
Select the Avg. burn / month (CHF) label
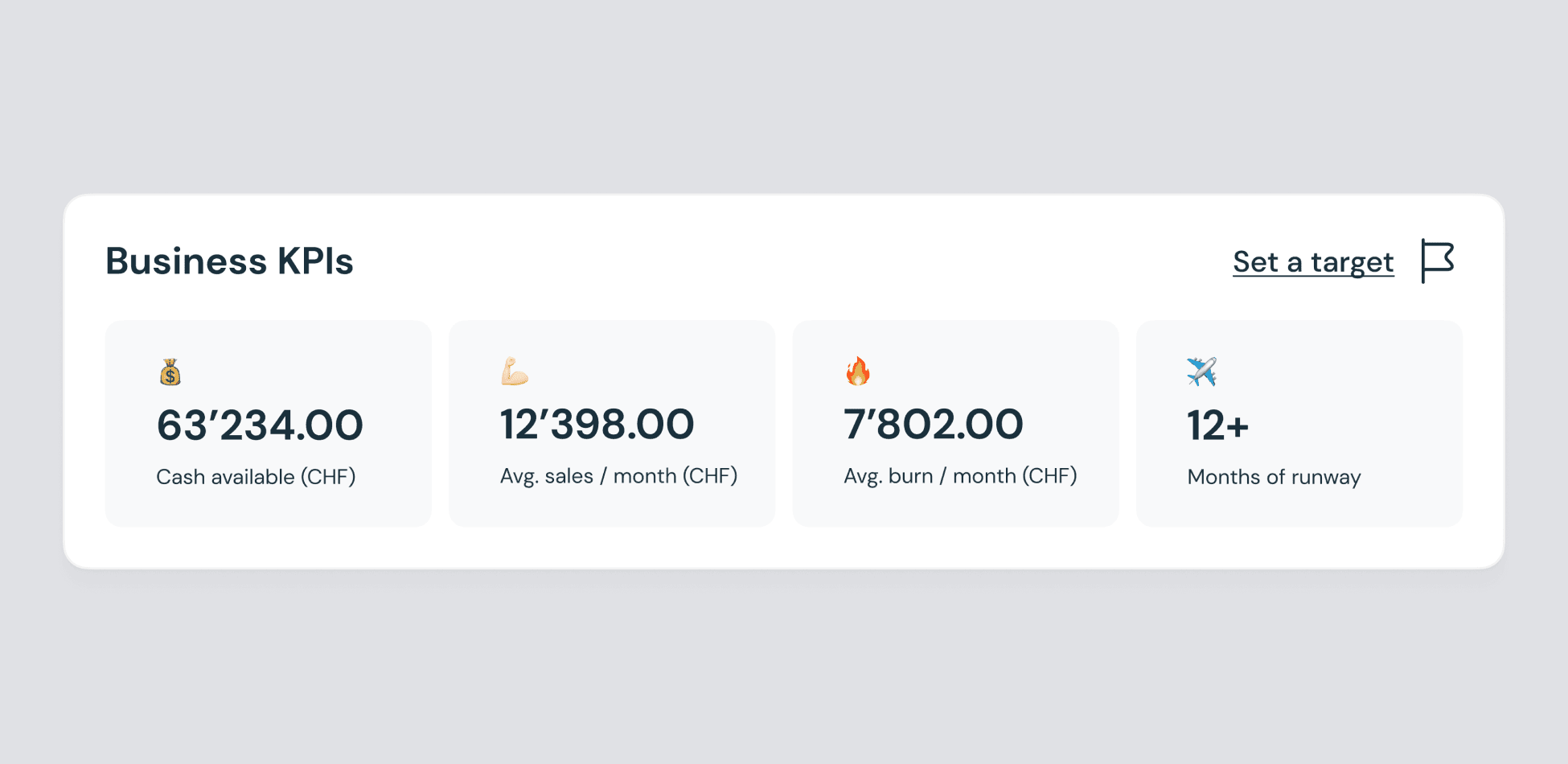click(960, 476)
